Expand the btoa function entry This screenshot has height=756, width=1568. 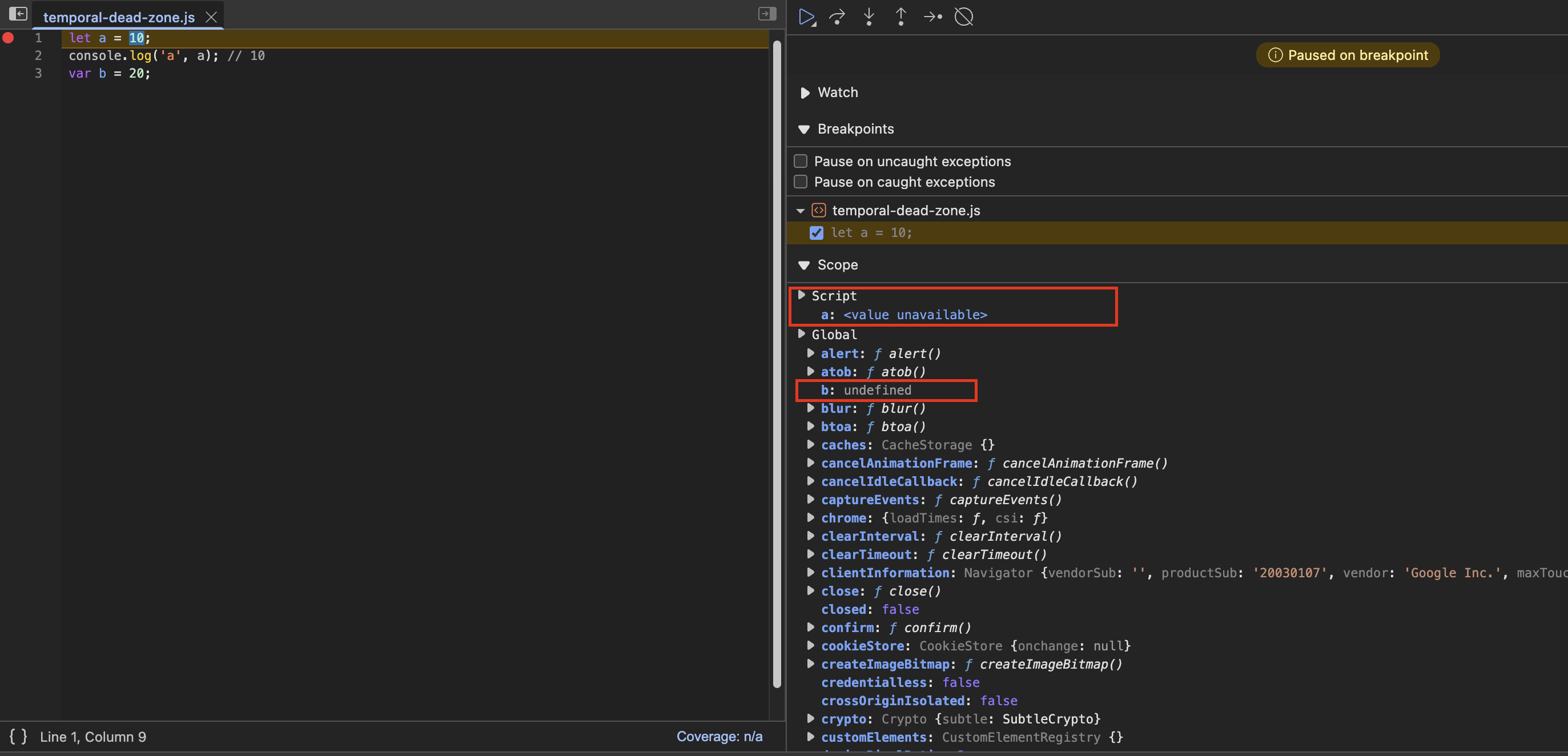tap(811, 425)
